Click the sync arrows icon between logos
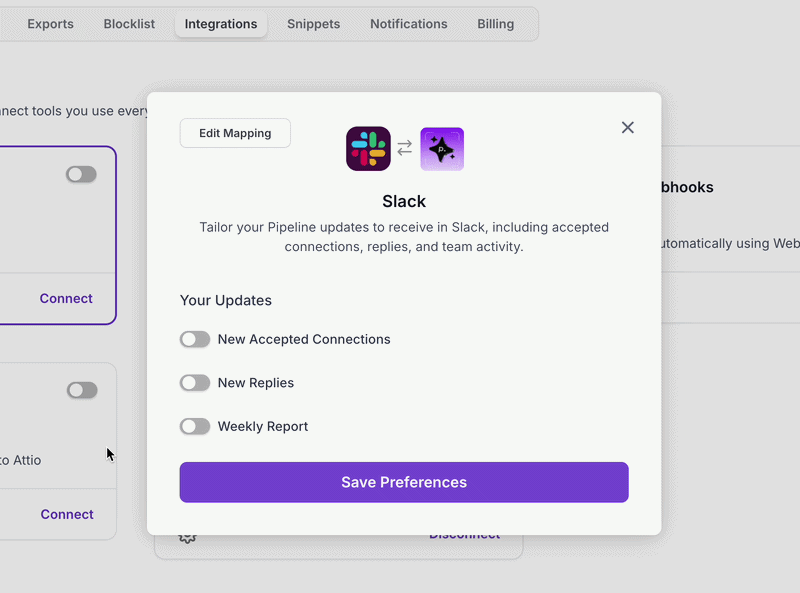The image size is (800, 593). point(405,148)
